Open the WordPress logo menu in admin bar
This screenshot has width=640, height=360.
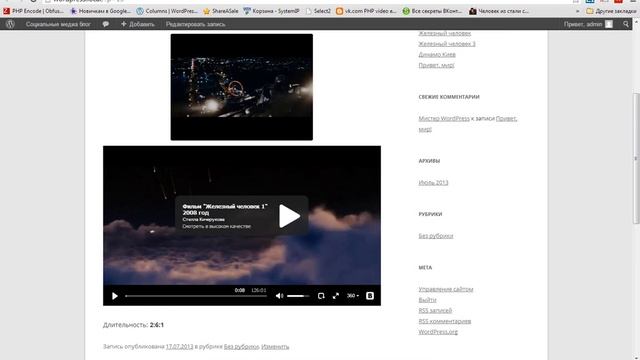(x=10, y=24)
